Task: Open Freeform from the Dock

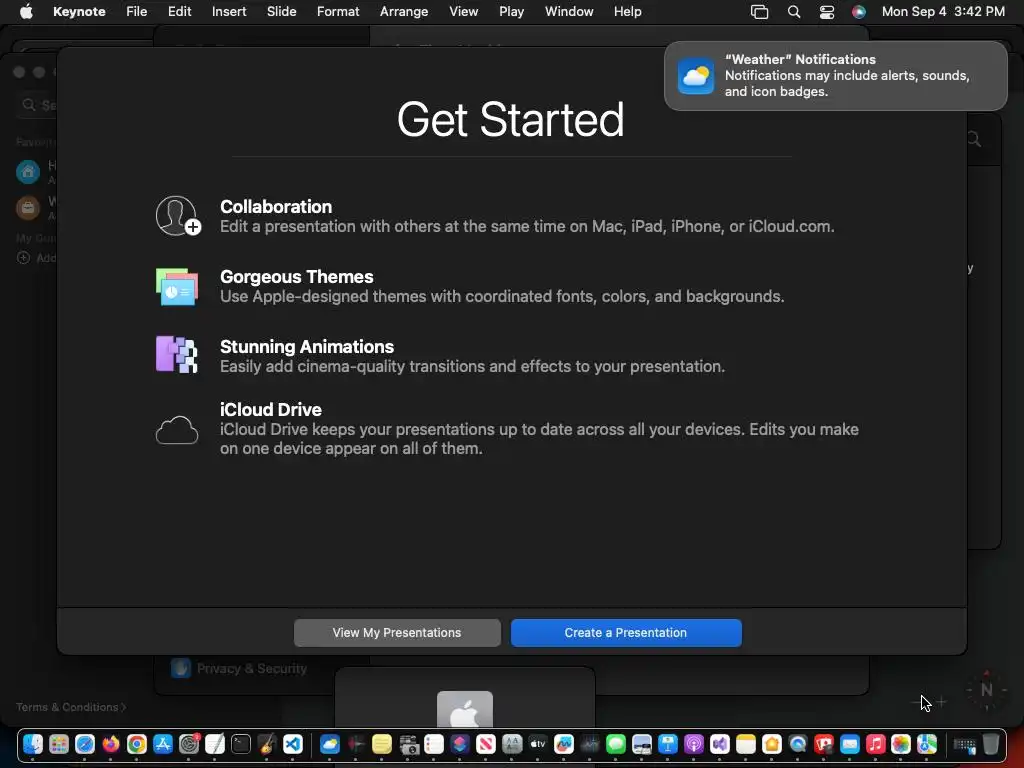Action: pos(564,744)
